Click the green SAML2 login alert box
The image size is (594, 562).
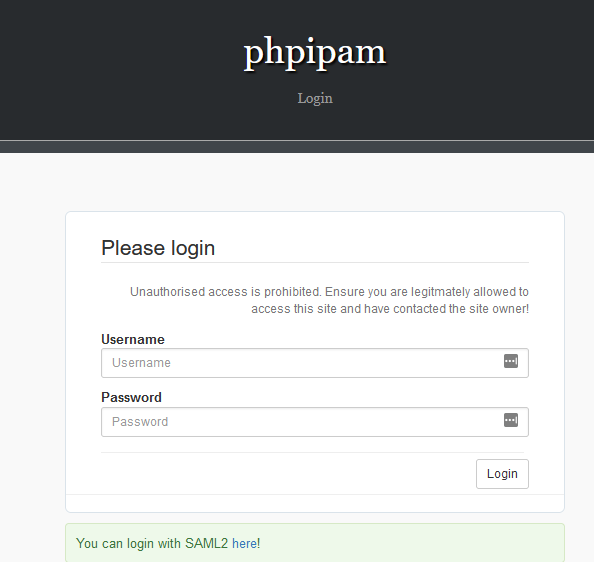coord(315,543)
